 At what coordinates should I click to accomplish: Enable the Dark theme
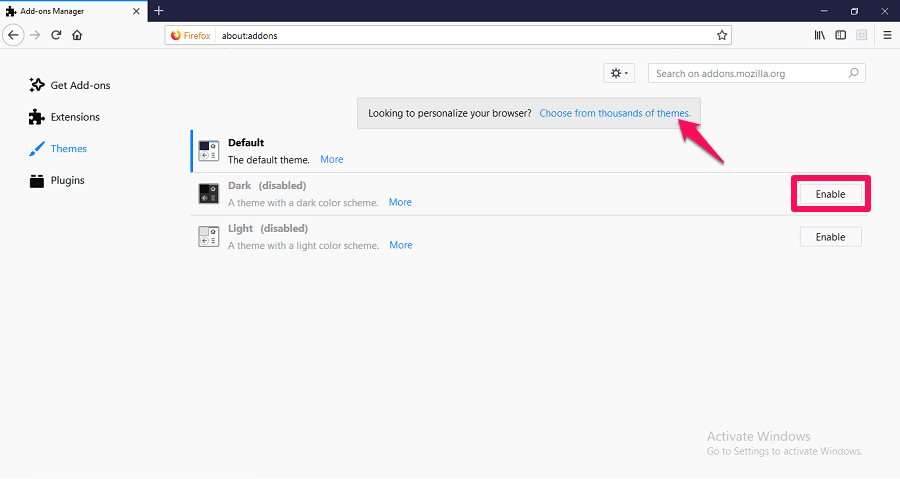831,194
